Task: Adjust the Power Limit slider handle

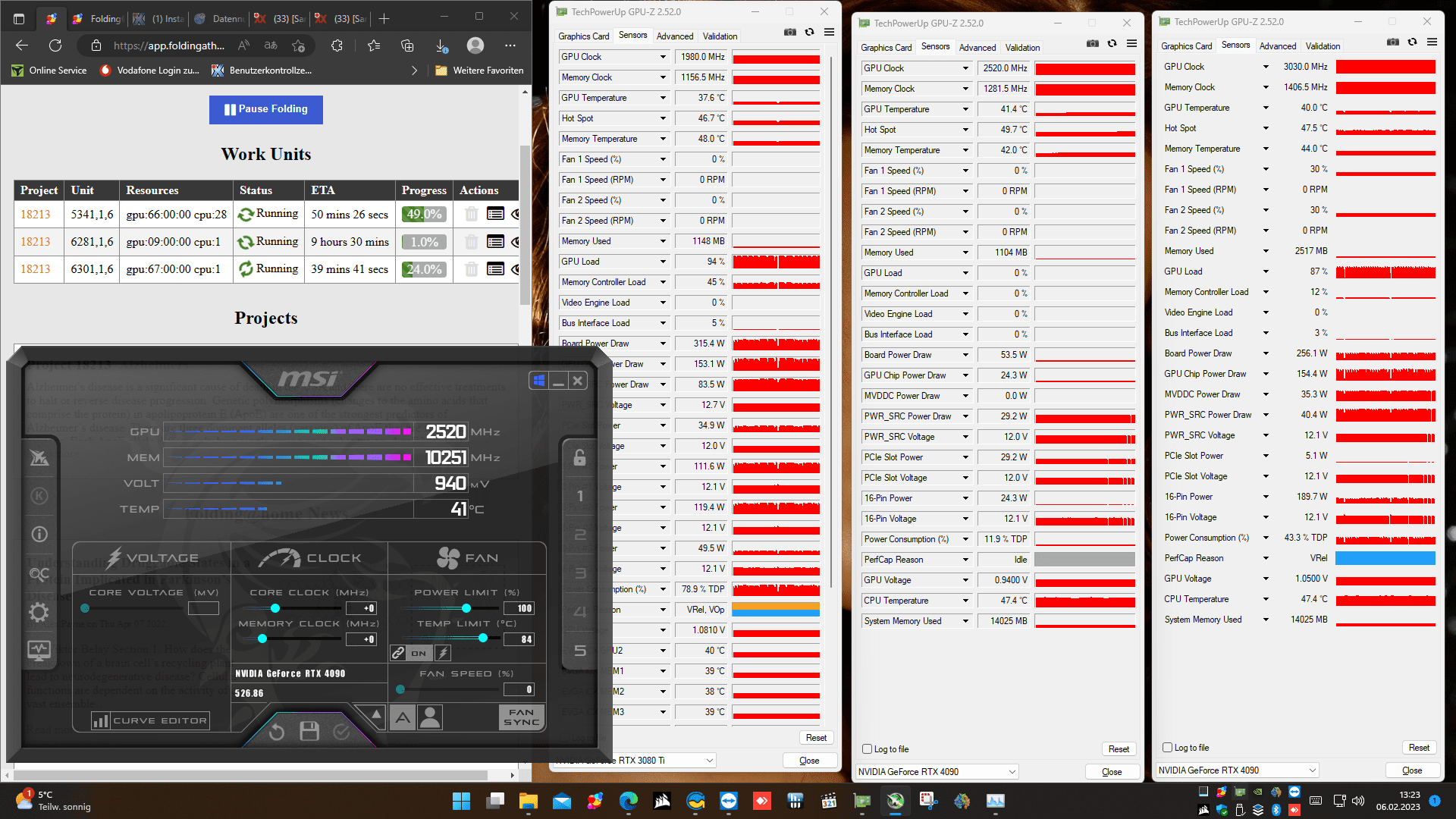Action: pyautogui.click(x=466, y=608)
